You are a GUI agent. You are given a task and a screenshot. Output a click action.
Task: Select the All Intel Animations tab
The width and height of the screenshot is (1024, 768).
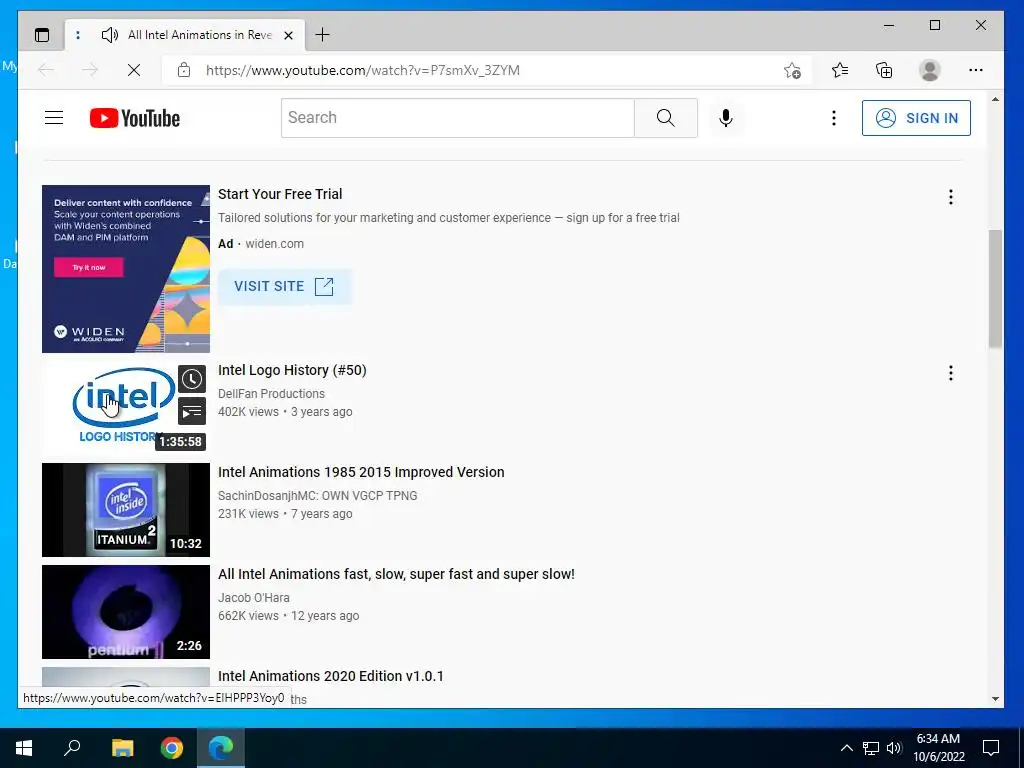point(185,35)
